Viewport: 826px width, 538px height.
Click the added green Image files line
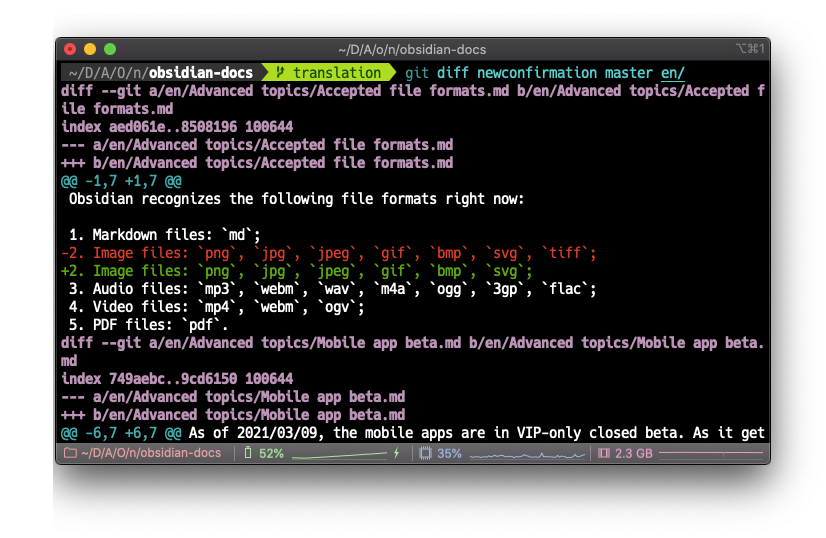[297, 271]
